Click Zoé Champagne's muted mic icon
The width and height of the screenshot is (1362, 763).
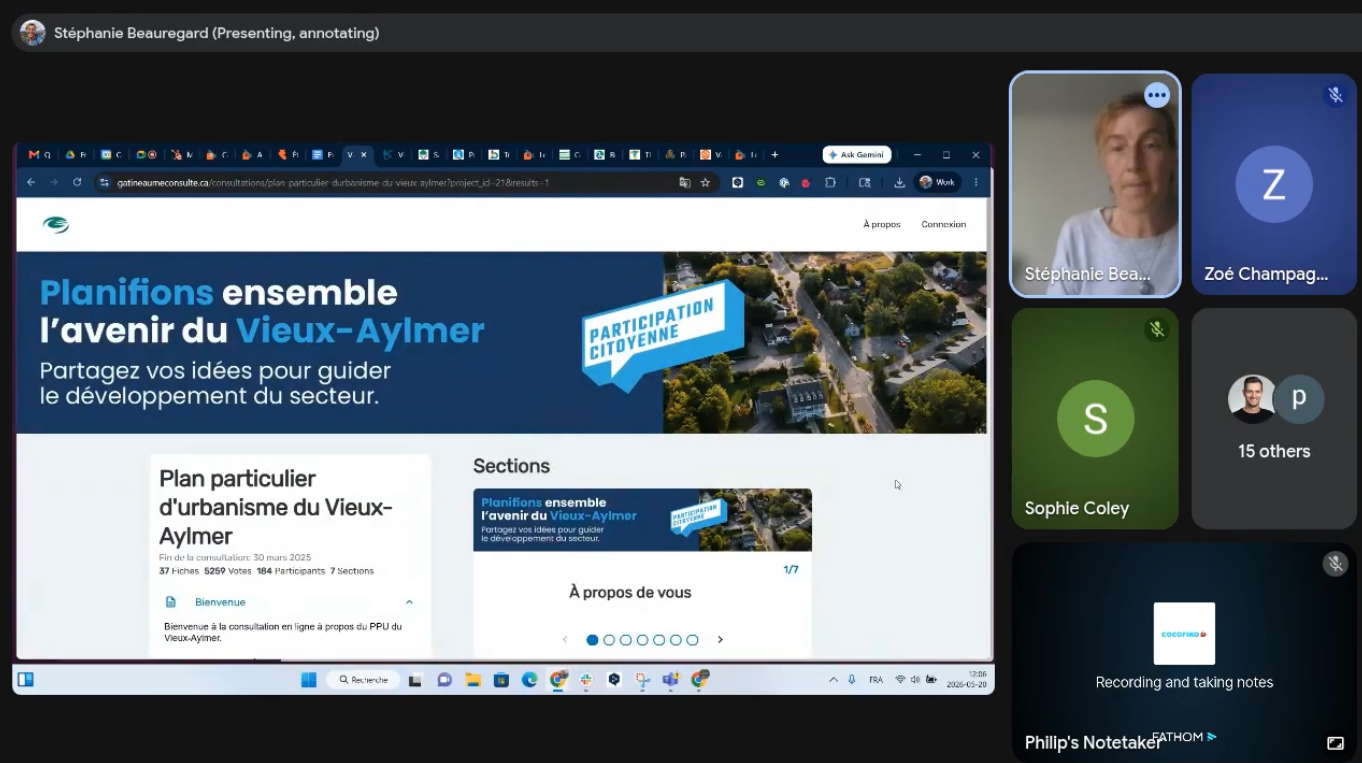click(x=1335, y=95)
